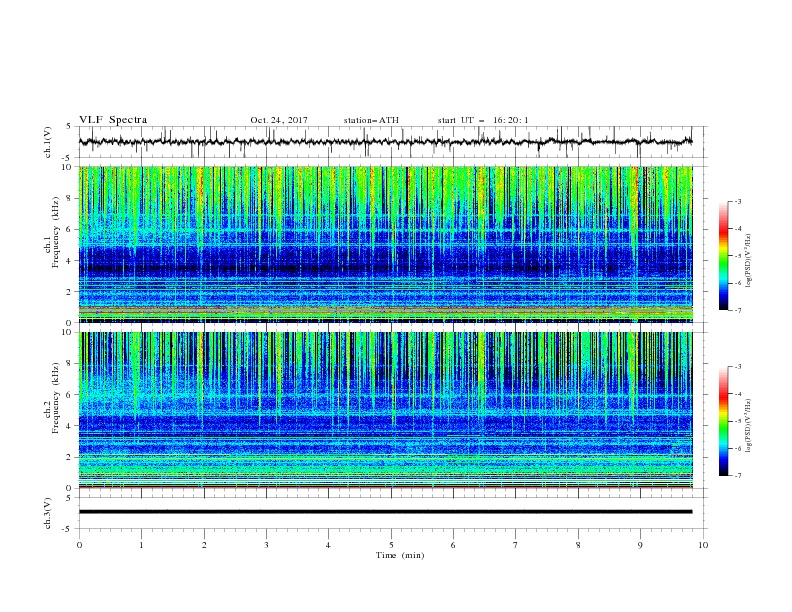Click the ch.1 PSD color bar
The height and width of the screenshot is (612, 792).
tap(723, 255)
